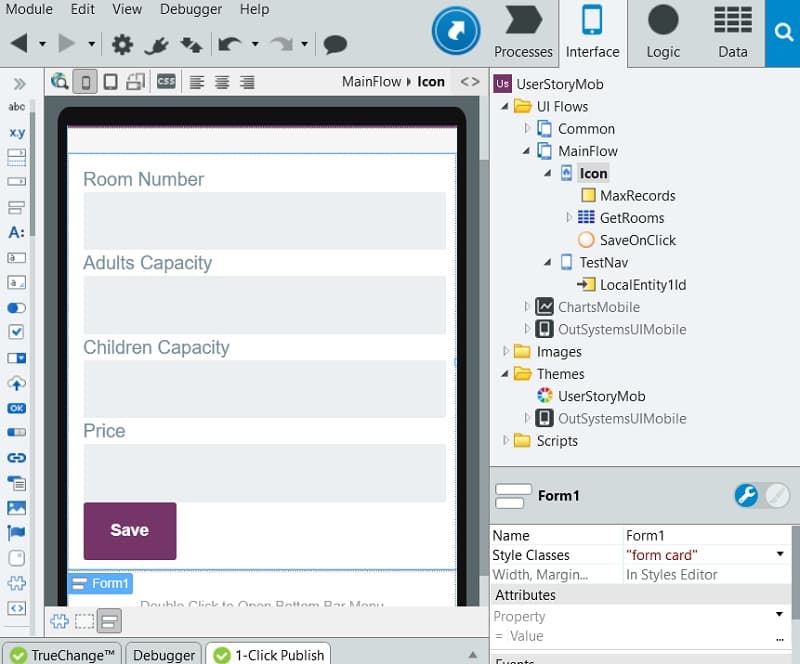800x664 pixels.
Task: Click the Undo arrow in the toolbar
Action: pyautogui.click(x=230, y=44)
